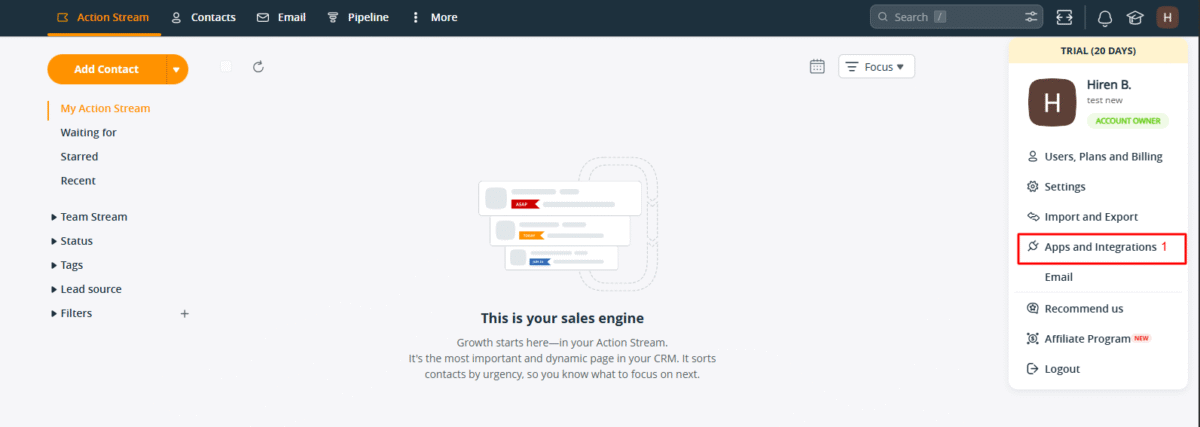Click the search filter sliders icon
1200x427 pixels.
(1031, 17)
